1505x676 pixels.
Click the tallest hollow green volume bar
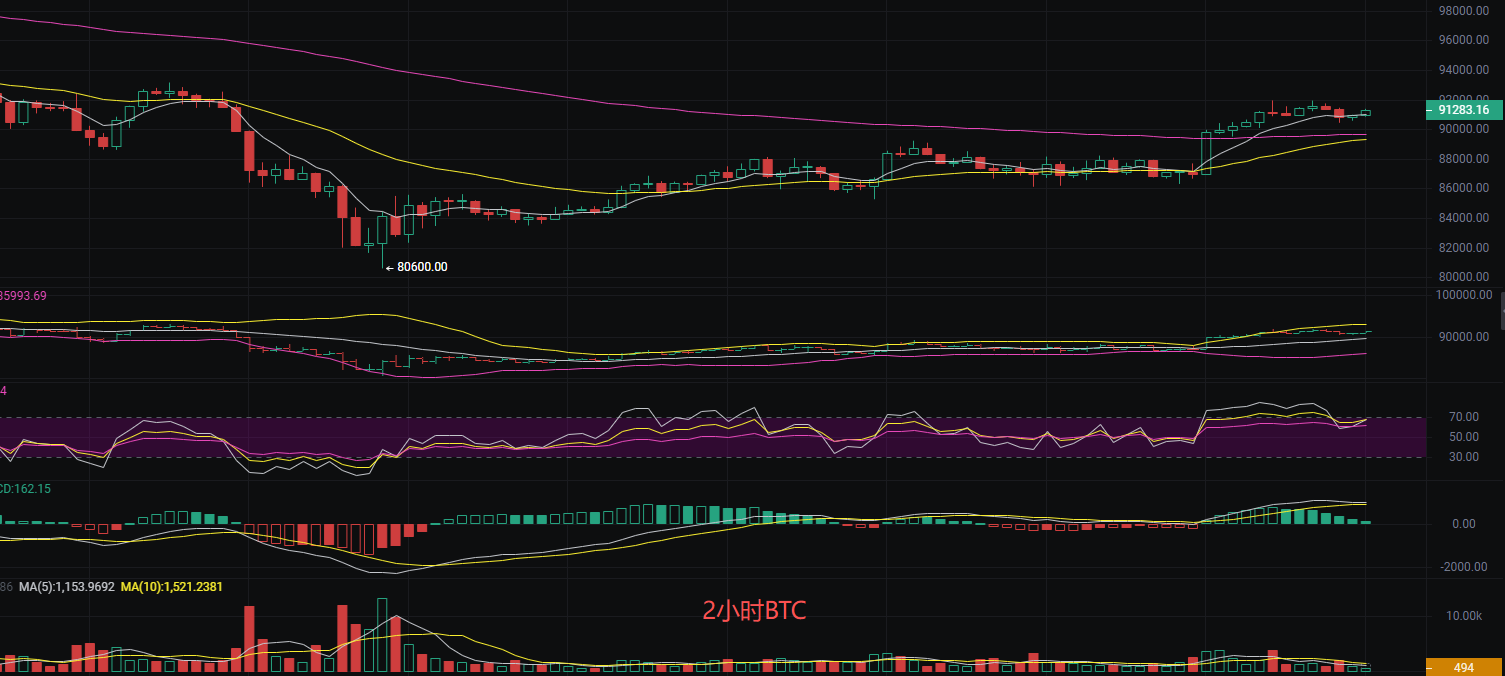pyautogui.click(x=382, y=635)
